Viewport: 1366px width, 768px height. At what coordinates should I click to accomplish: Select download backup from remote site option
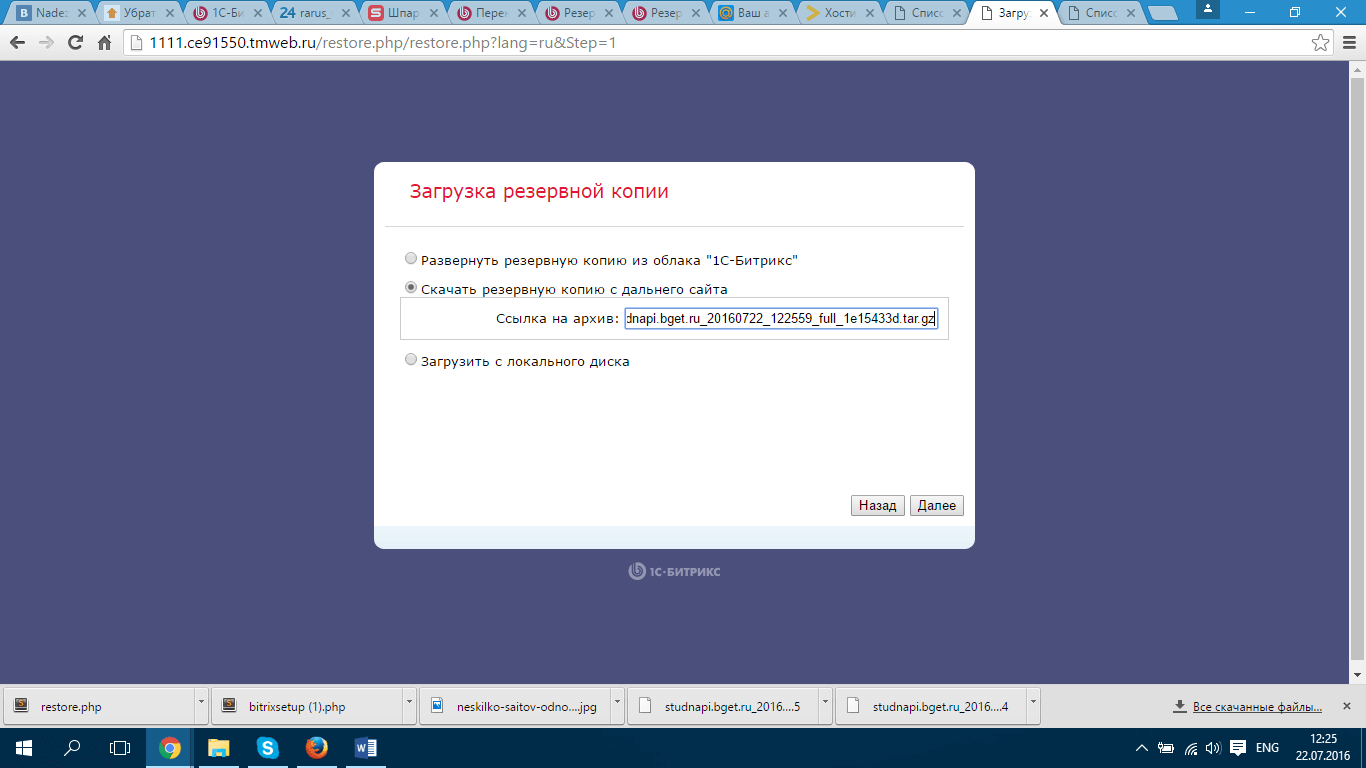click(x=411, y=288)
